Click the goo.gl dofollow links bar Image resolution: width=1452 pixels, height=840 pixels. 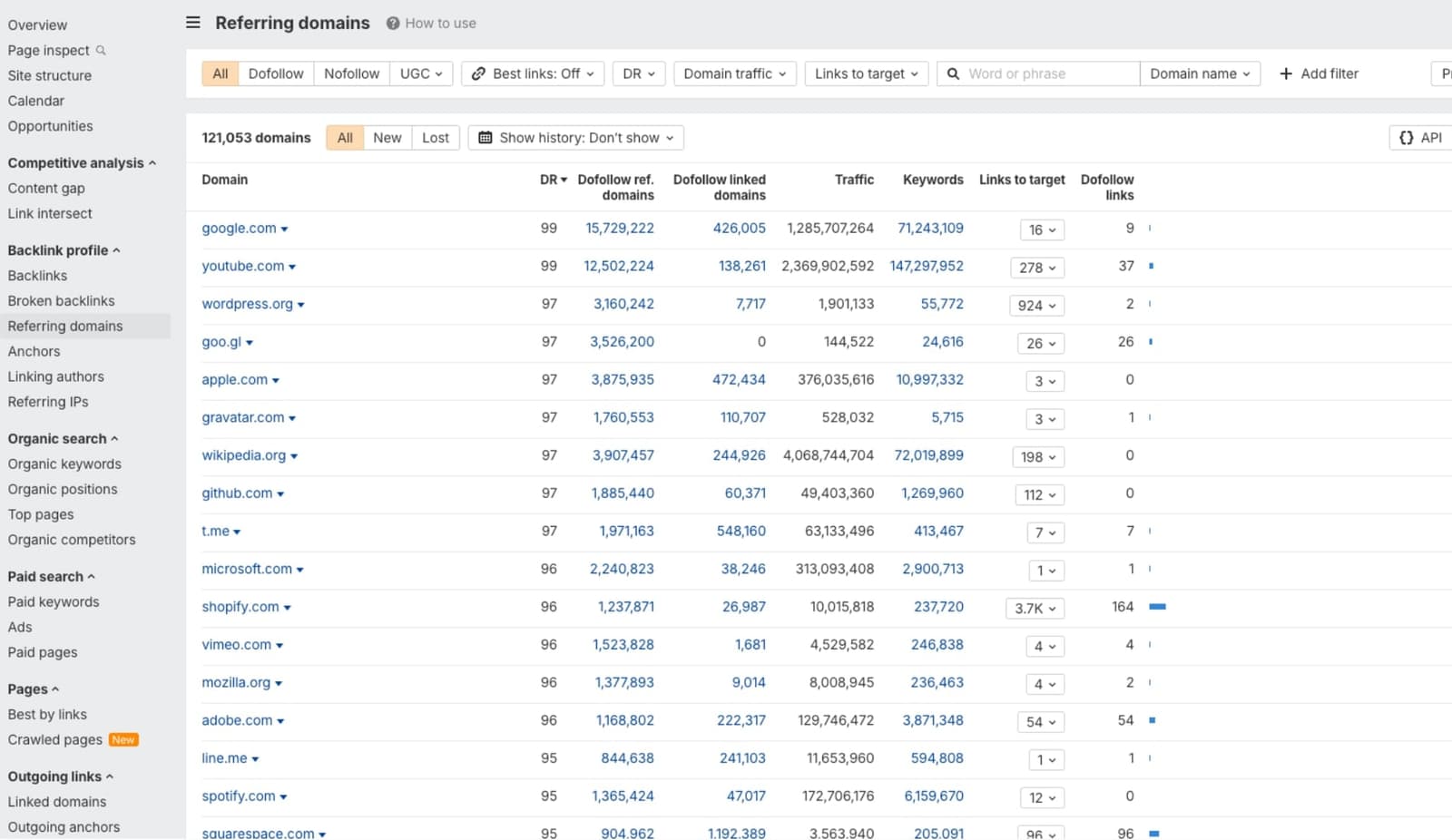[x=1151, y=342]
